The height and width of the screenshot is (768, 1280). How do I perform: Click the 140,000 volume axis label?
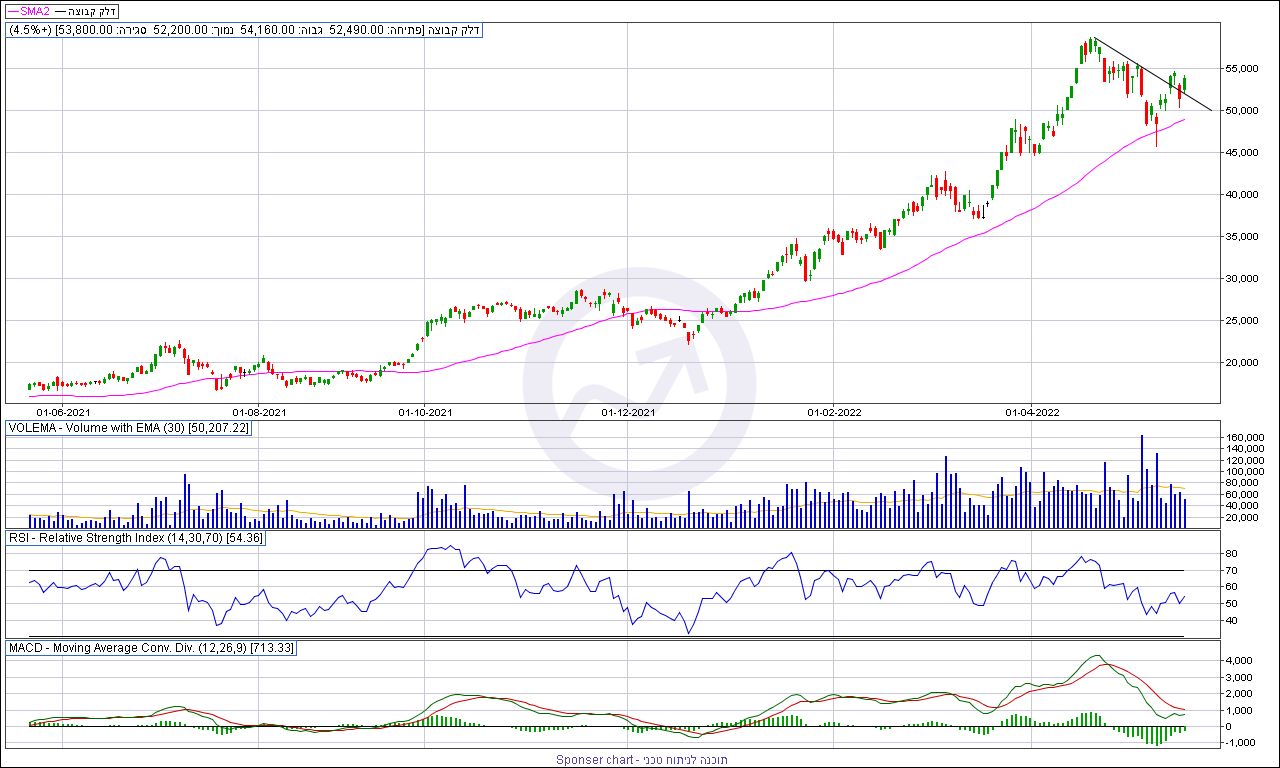coord(1246,449)
